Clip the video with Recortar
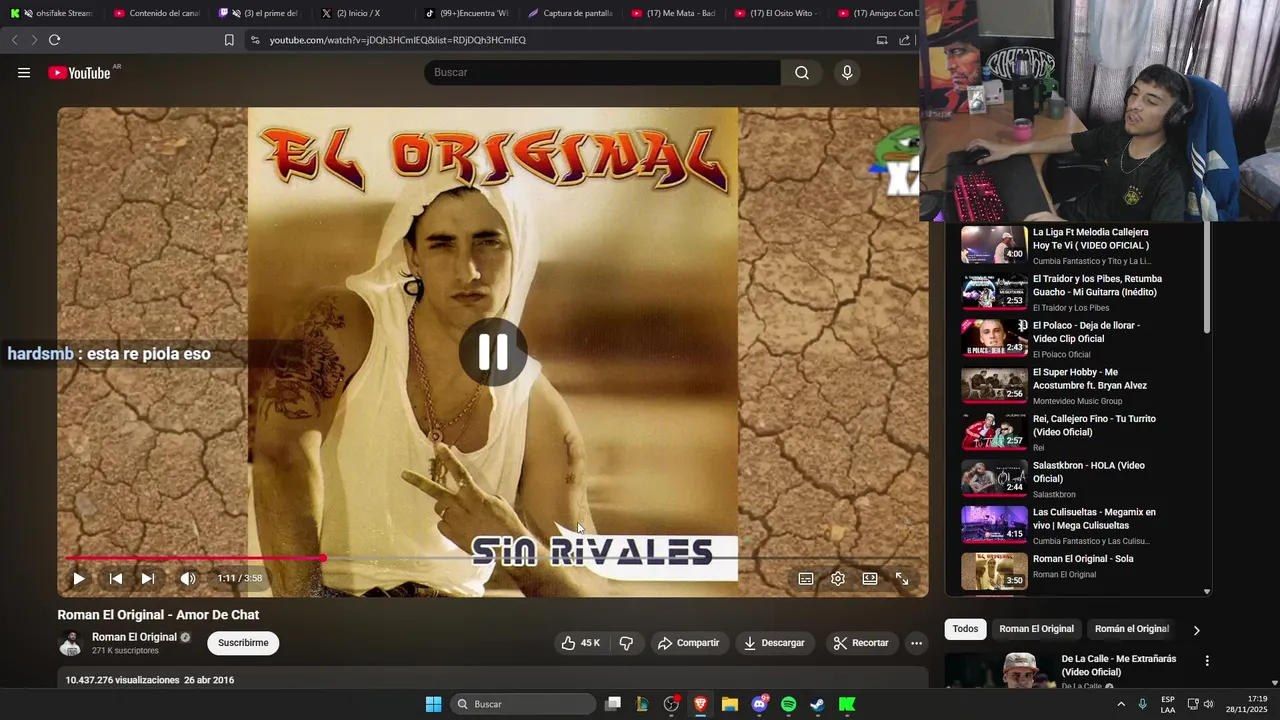 click(861, 643)
